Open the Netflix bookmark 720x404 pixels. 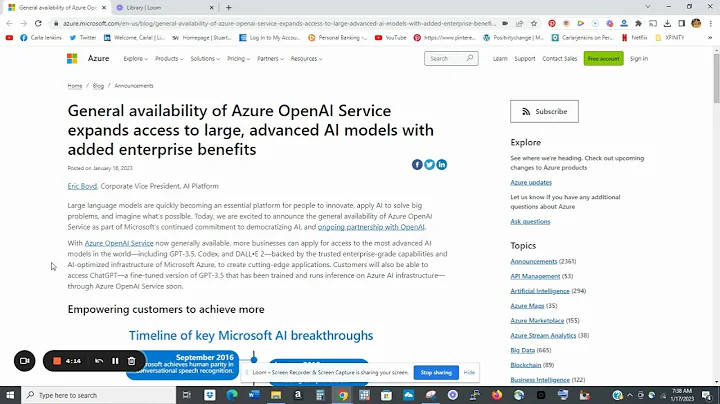coord(635,38)
